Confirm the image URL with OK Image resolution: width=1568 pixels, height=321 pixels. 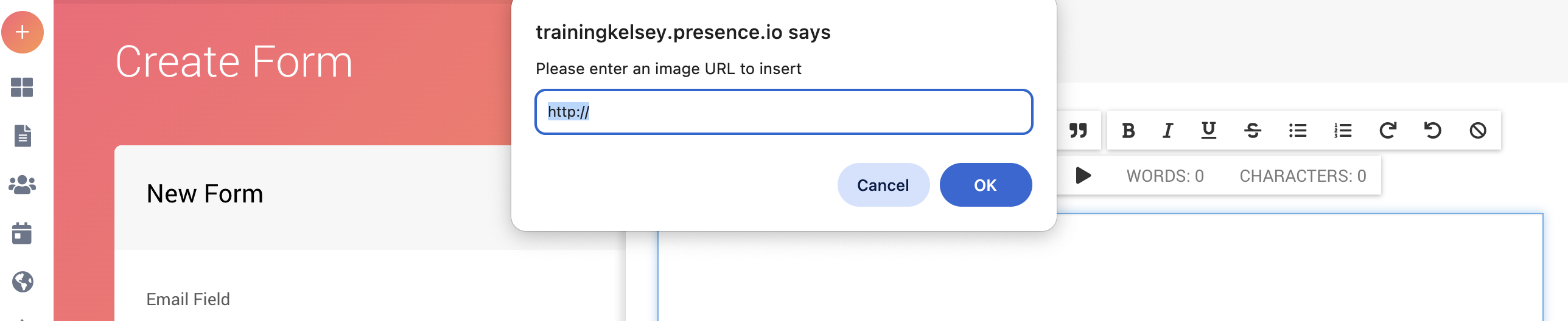click(985, 185)
